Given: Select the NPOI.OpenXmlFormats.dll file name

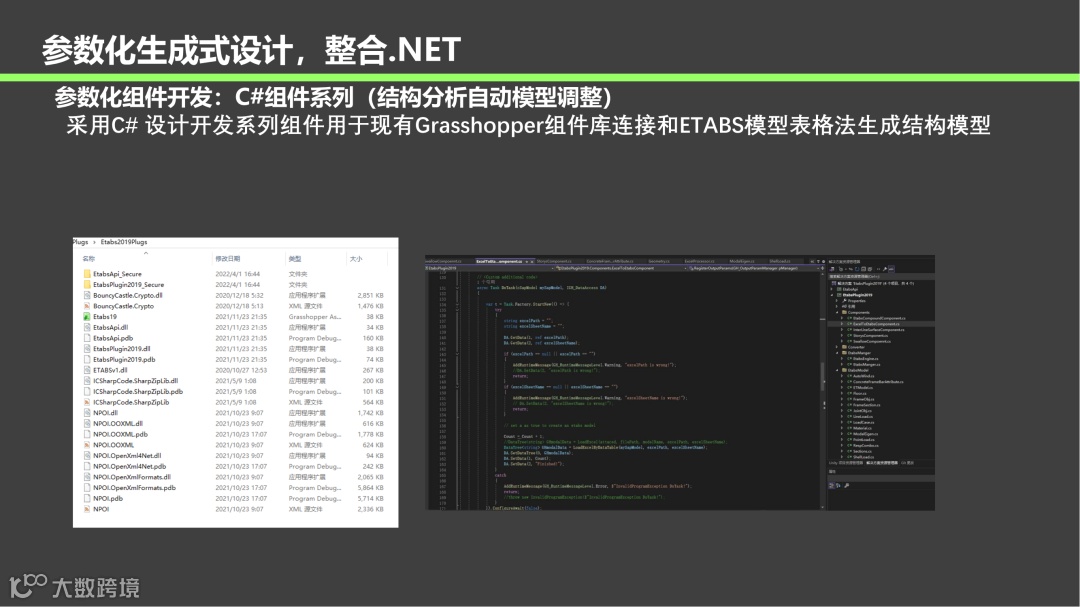Looking at the screenshot, I should coord(132,477).
